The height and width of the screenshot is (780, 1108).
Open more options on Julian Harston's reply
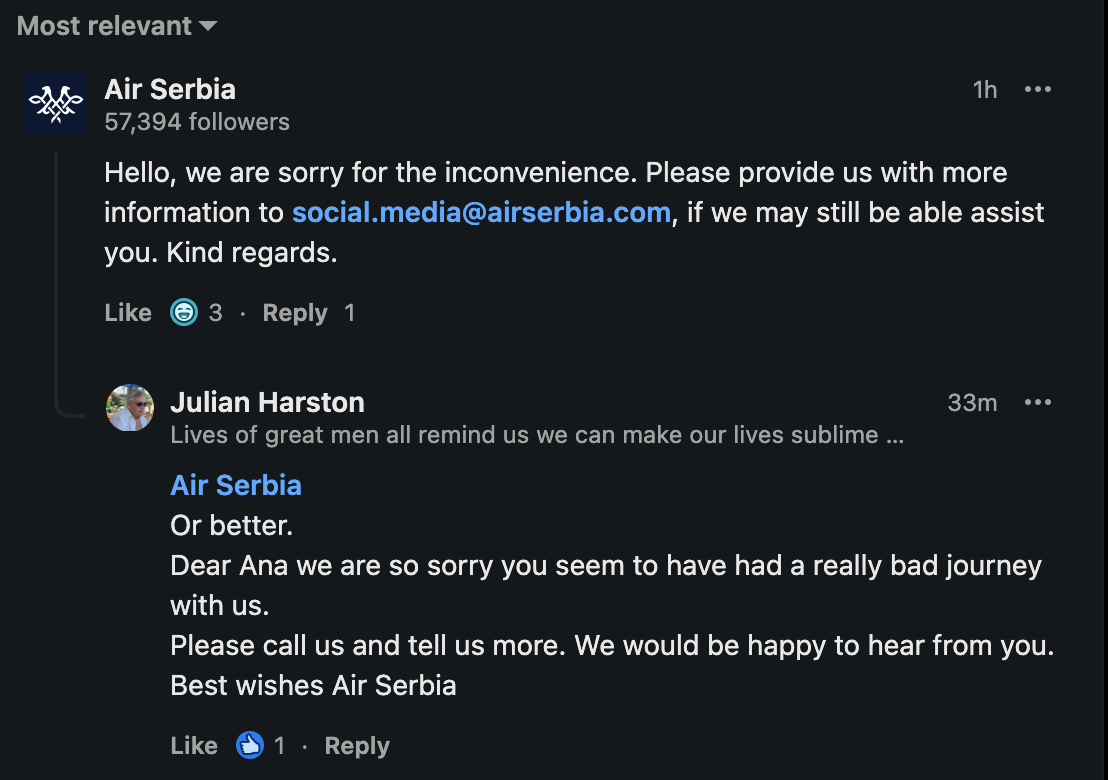coord(1038,402)
